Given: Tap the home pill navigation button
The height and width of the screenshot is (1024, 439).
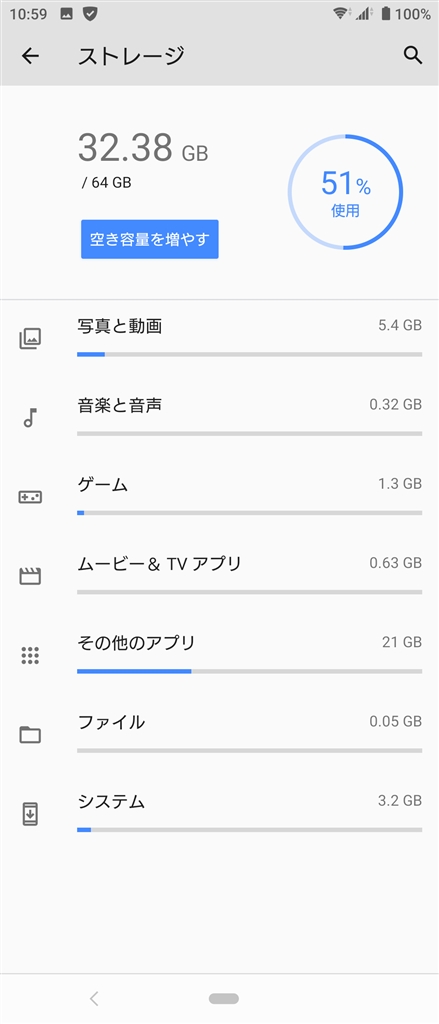Looking at the screenshot, I should click(x=224, y=998).
